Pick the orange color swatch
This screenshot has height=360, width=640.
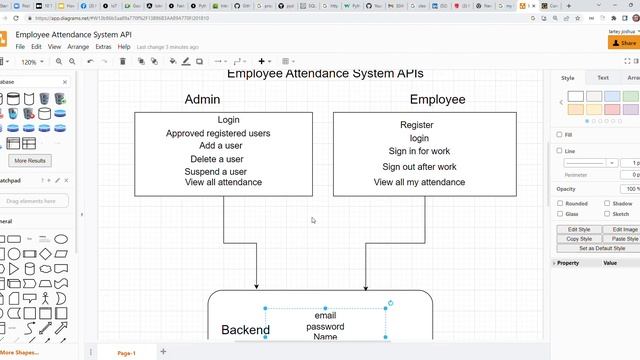point(576,109)
